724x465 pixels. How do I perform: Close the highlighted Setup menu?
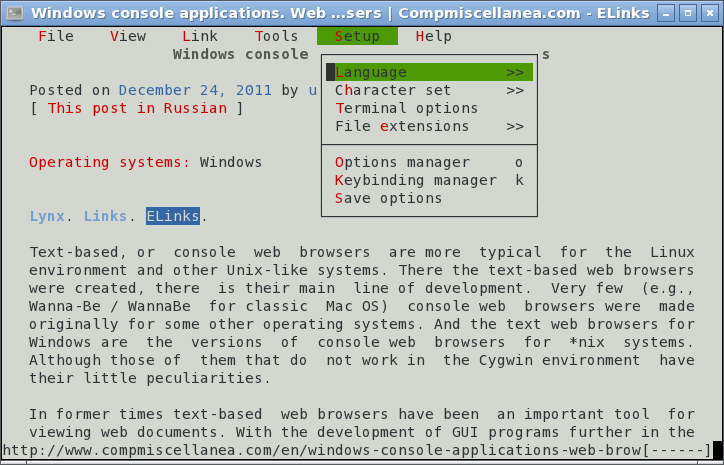point(357,36)
